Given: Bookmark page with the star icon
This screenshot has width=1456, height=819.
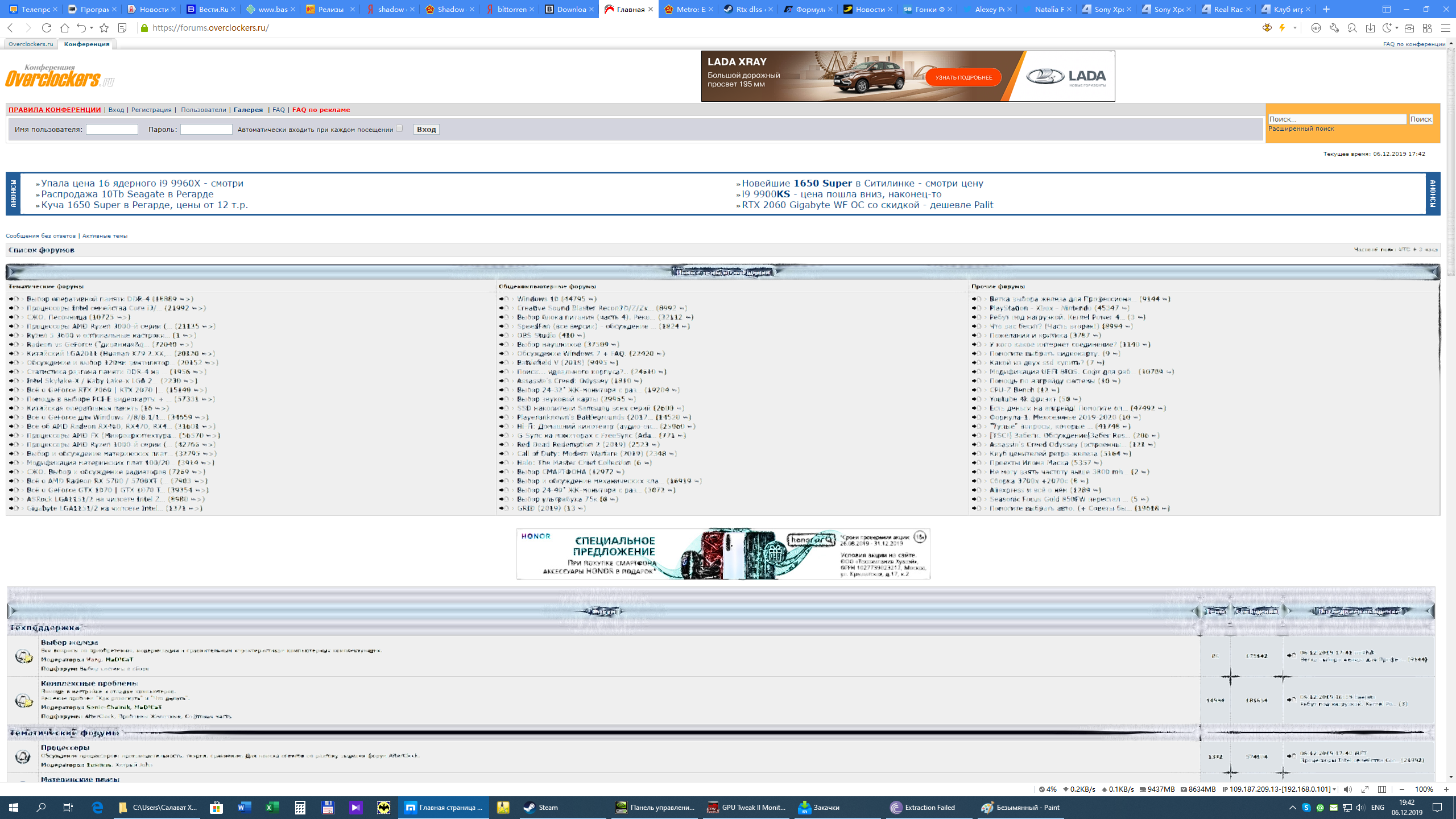Looking at the screenshot, I should [x=104, y=28].
